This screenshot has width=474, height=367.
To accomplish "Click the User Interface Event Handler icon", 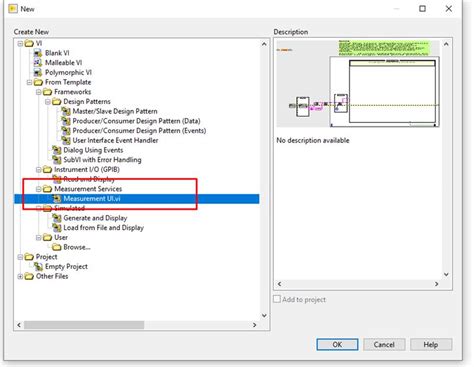I will [x=66, y=140].
